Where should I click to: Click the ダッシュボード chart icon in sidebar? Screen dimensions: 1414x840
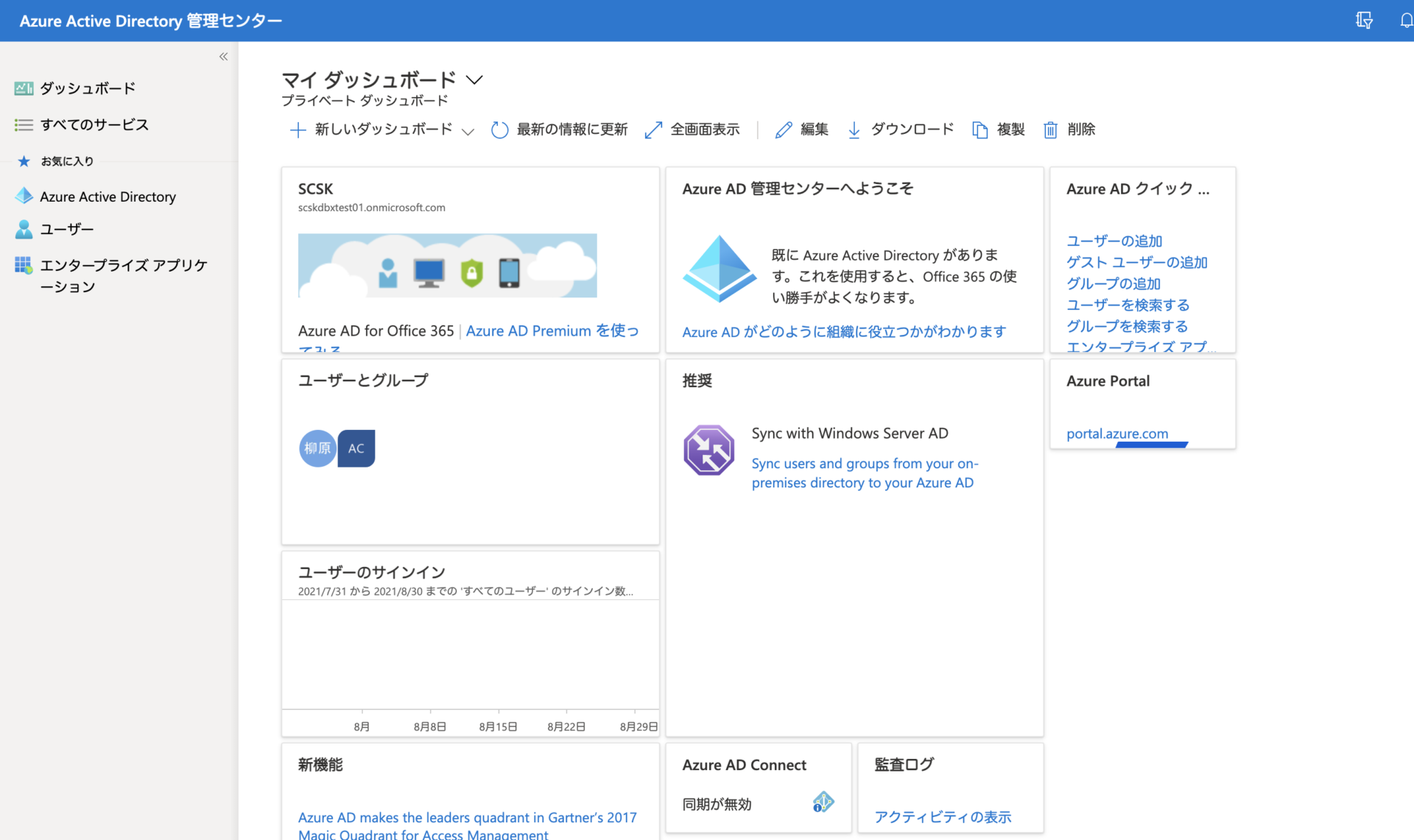point(24,88)
